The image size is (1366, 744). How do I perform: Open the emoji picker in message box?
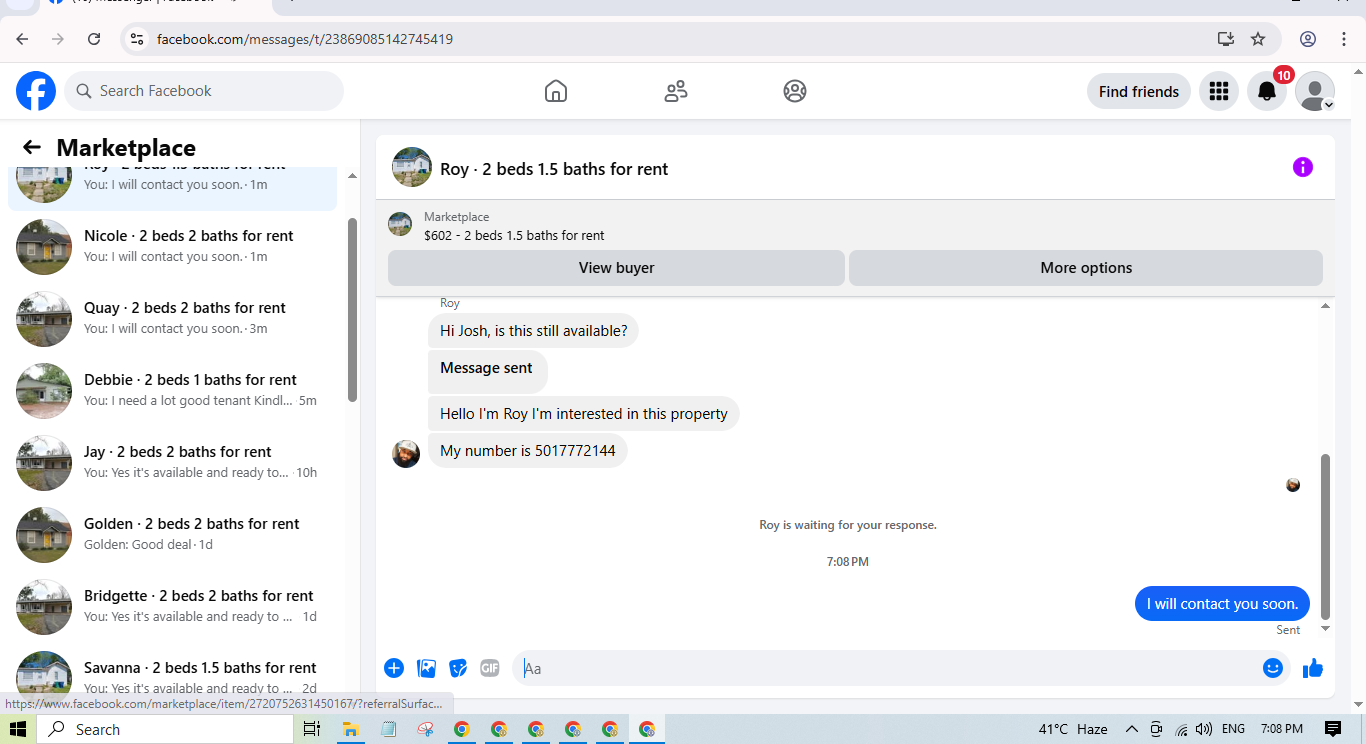[x=1273, y=668]
